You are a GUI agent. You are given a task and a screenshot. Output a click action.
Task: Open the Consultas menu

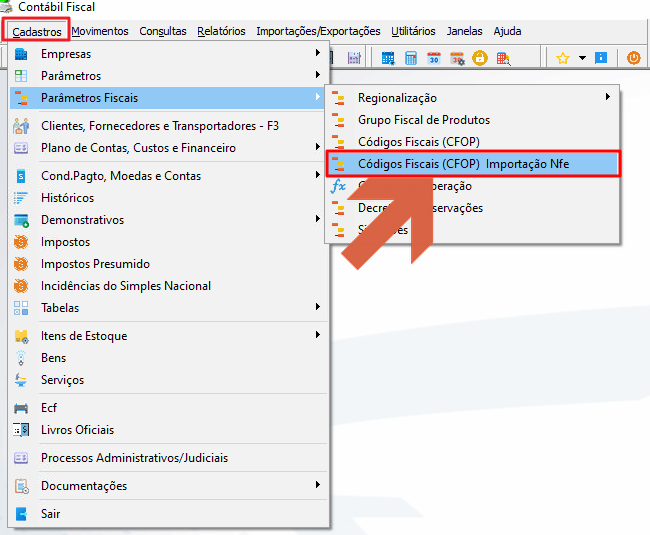163,31
